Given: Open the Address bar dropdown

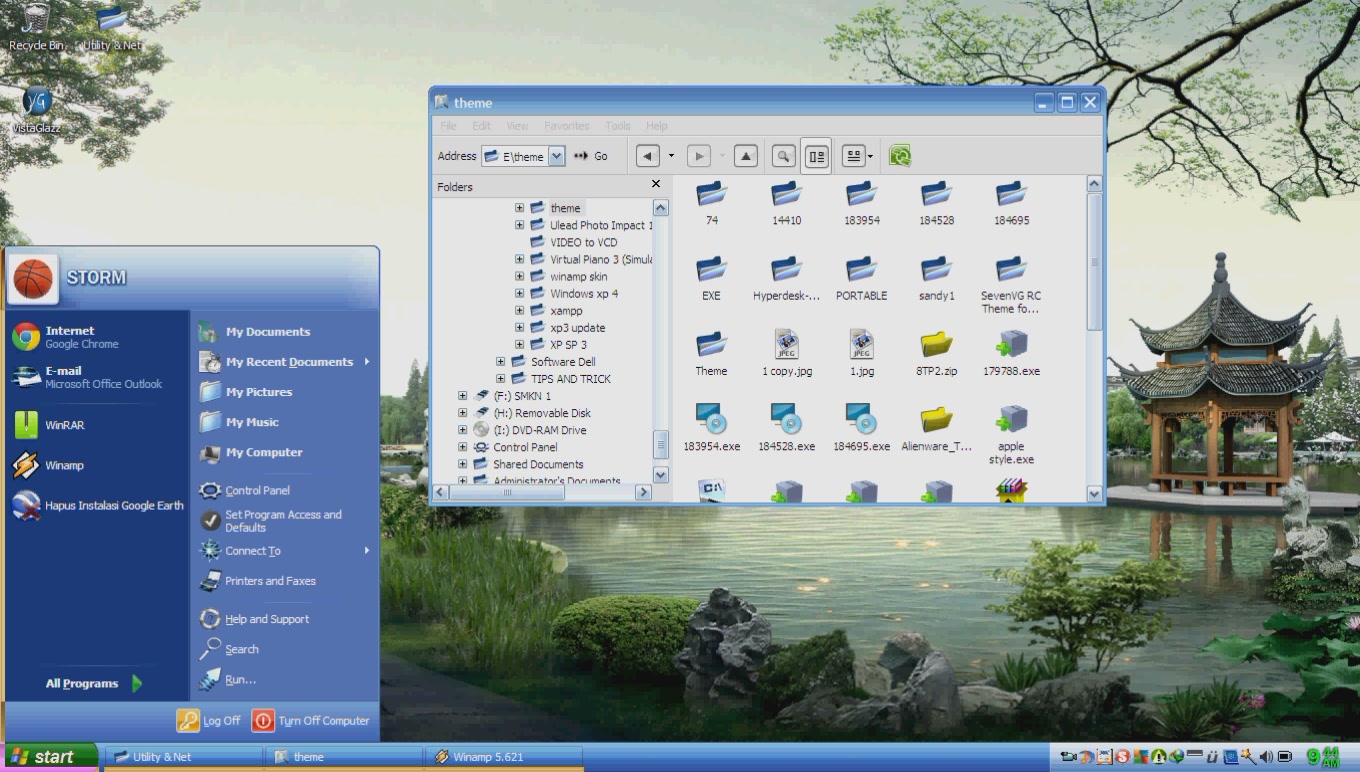Looking at the screenshot, I should click(557, 156).
